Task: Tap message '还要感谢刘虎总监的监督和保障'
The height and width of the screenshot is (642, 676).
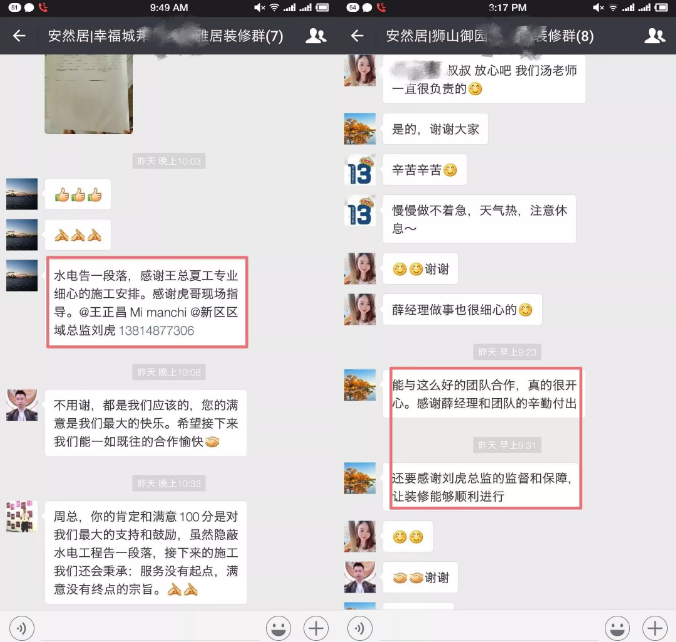Action: click(x=484, y=487)
